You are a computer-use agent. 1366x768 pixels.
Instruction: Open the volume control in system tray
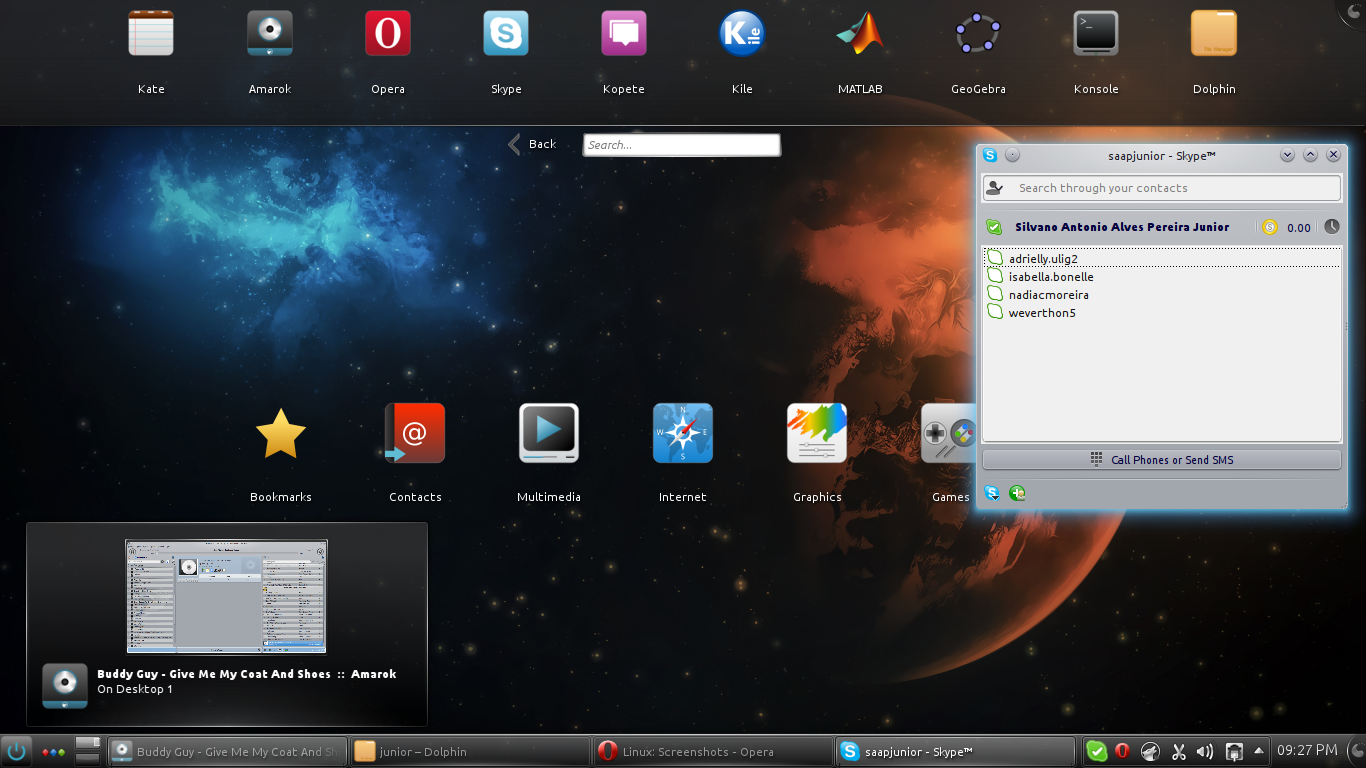(x=1205, y=751)
